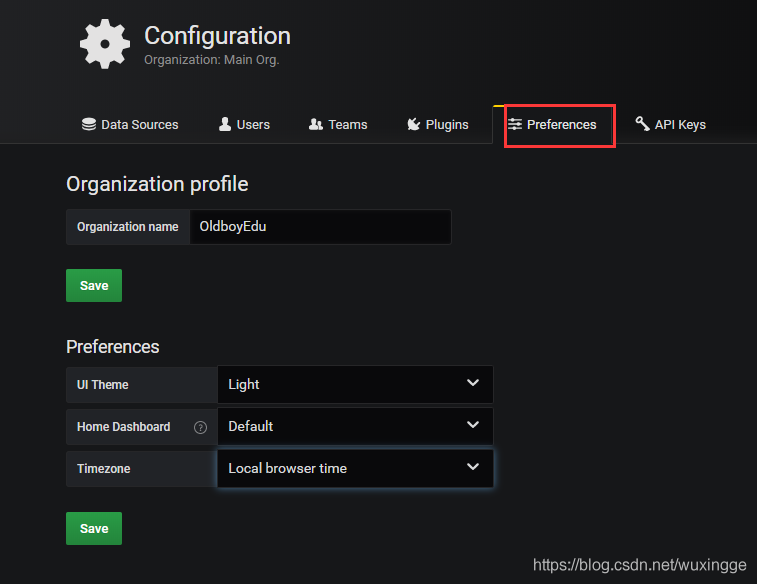Image resolution: width=757 pixels, height=584 pixels.
Task: Expand the UI Theme dropdown
Action: click(355, 384)
